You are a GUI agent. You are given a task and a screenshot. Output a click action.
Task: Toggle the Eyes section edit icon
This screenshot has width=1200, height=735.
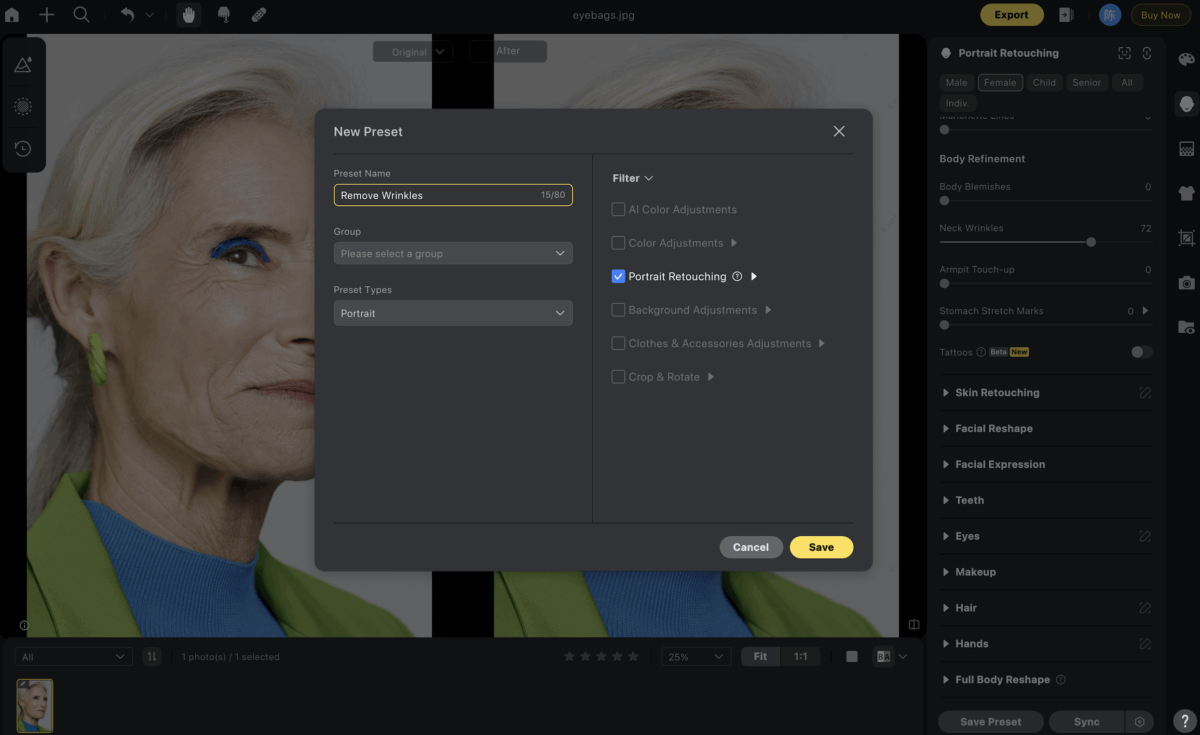point(1145,537)
